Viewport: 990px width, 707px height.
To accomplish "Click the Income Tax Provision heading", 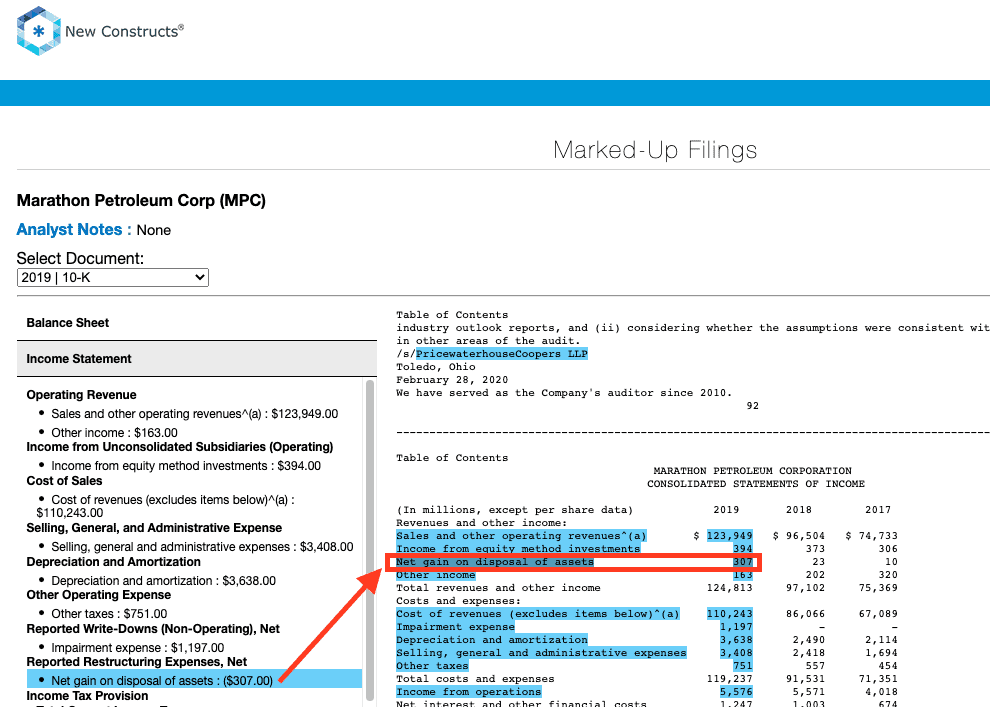I will click(87, 696).
